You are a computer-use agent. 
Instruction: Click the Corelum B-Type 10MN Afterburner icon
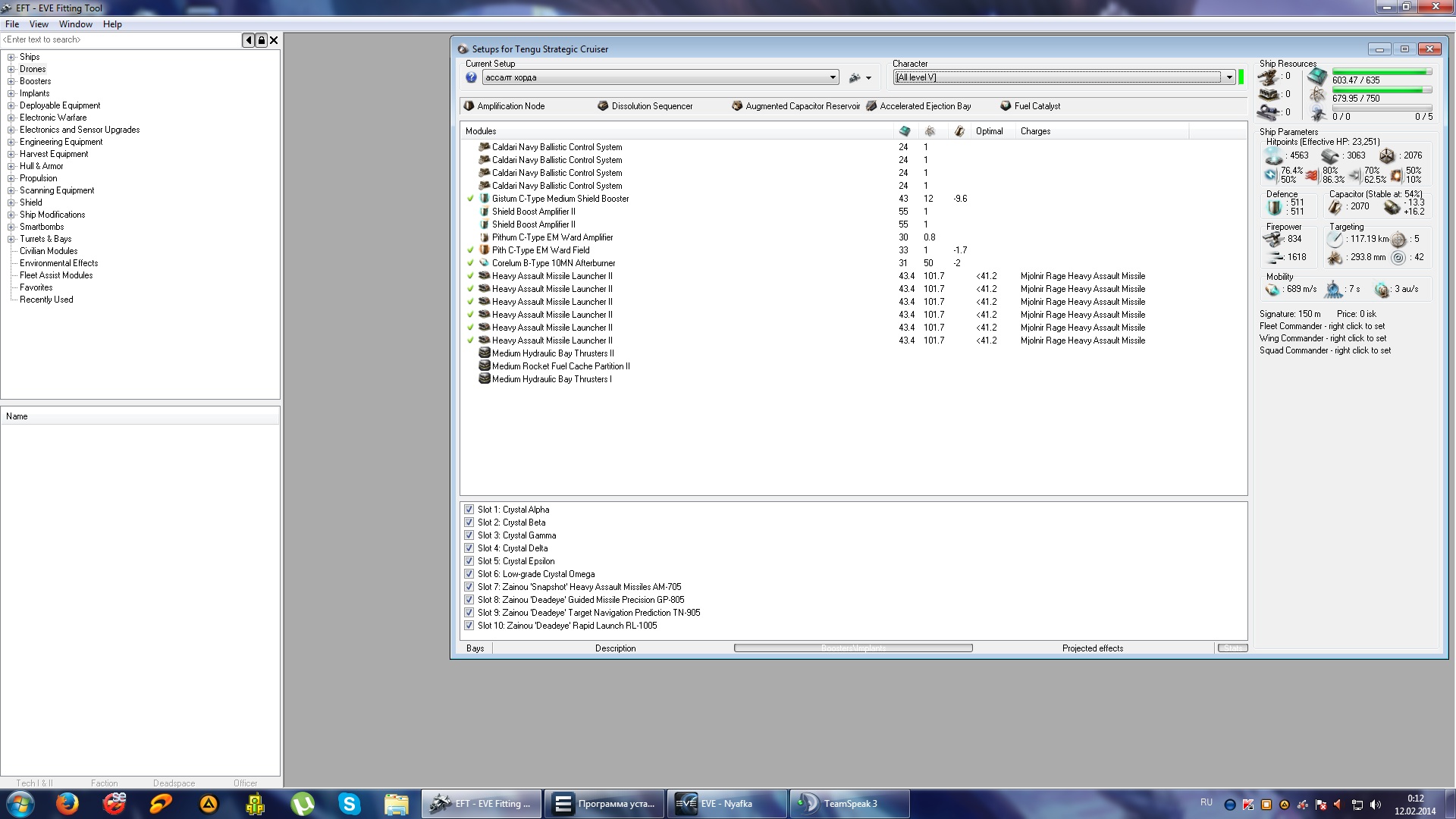[x=484, y=263]
